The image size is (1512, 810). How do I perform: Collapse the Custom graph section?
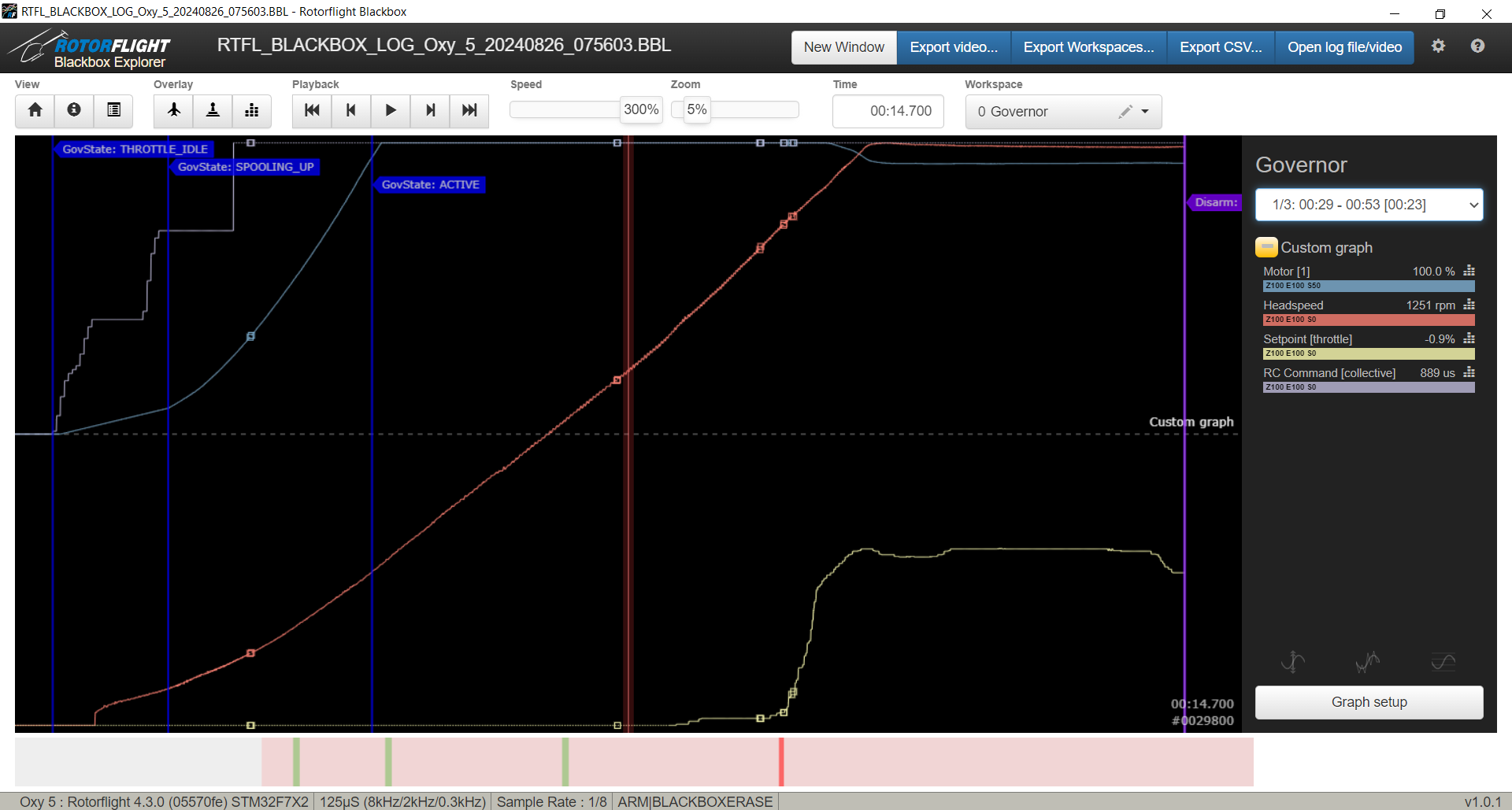point(1266,248)
